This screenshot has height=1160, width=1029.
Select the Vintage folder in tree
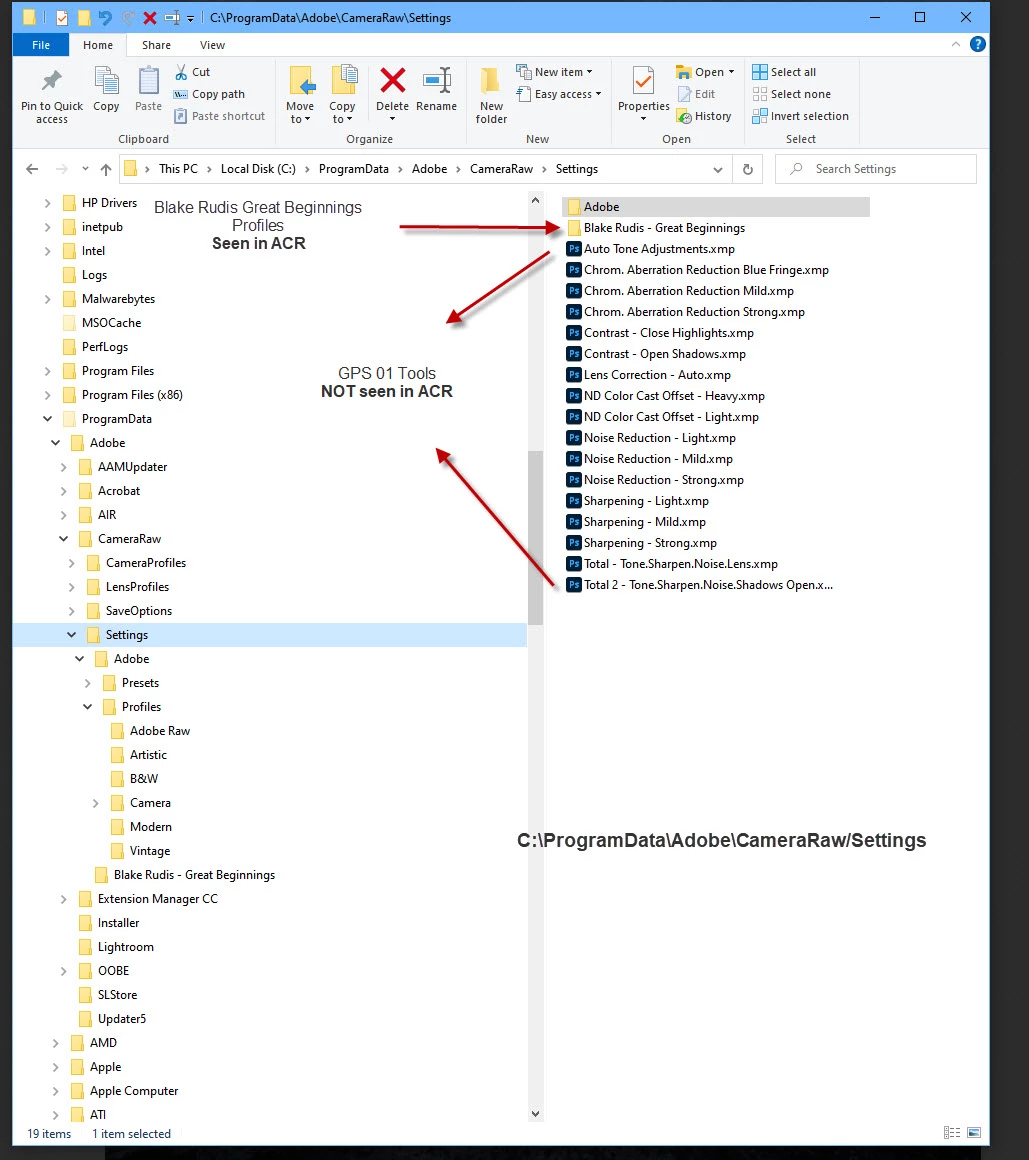tap(141, 851)
